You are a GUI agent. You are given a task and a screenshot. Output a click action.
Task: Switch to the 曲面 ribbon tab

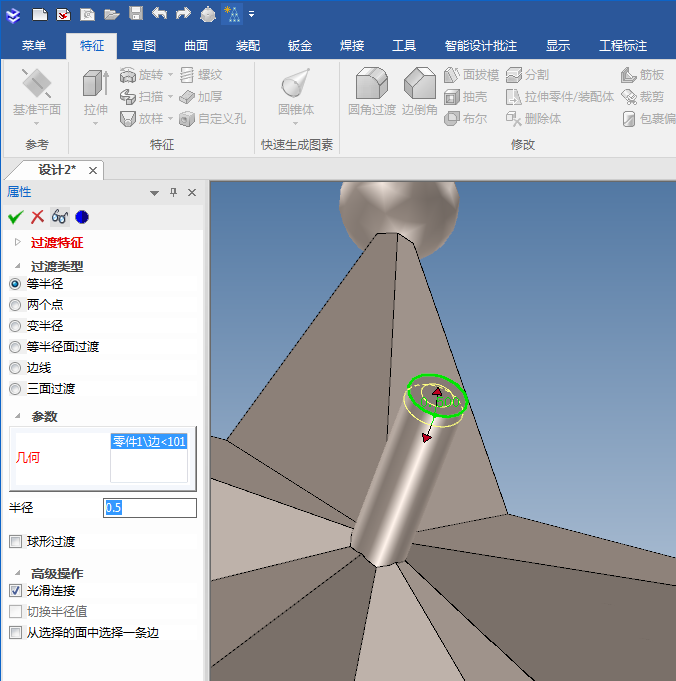pyautogui.click(x=196, y=46)
